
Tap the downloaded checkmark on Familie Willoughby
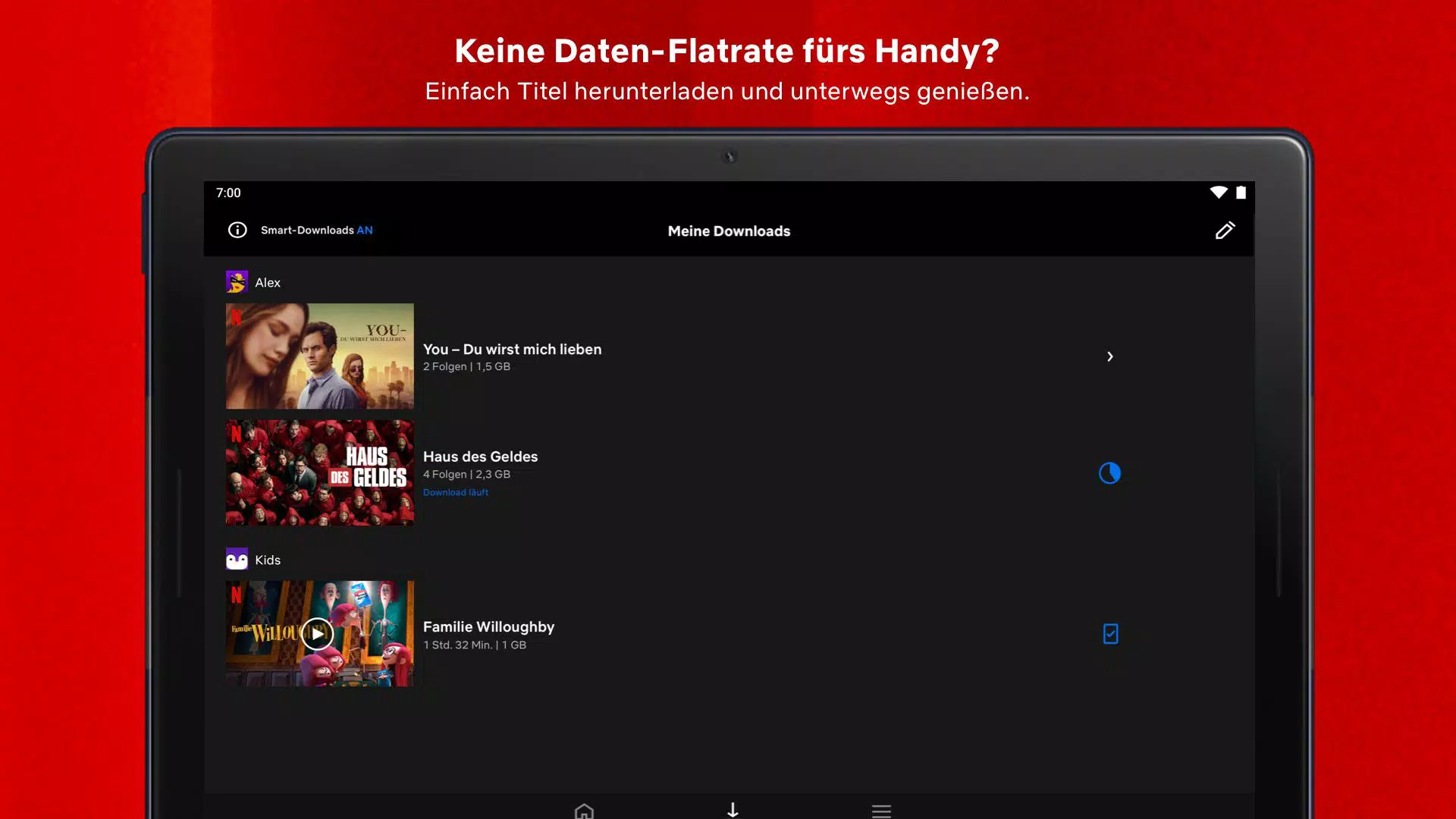tap(1110, 634)
